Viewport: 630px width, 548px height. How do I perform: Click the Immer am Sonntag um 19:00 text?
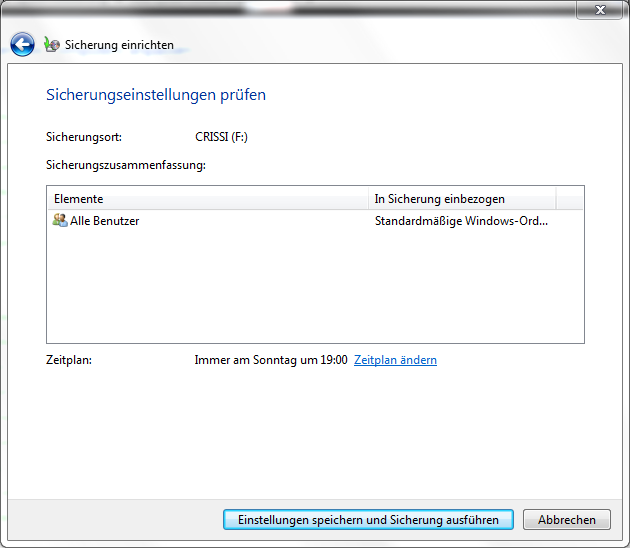270,360
